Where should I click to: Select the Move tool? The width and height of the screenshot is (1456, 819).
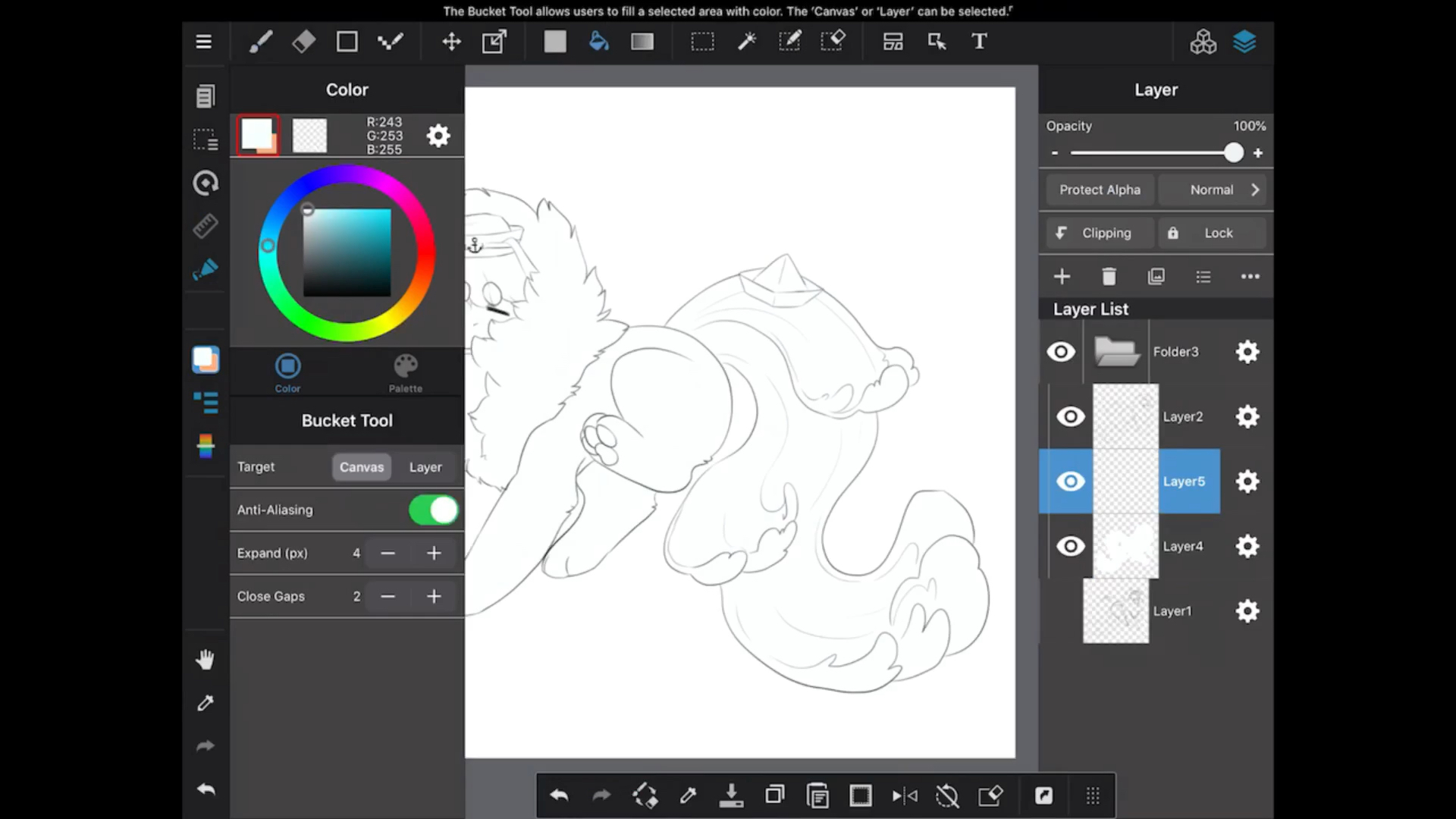click(451, 42)
